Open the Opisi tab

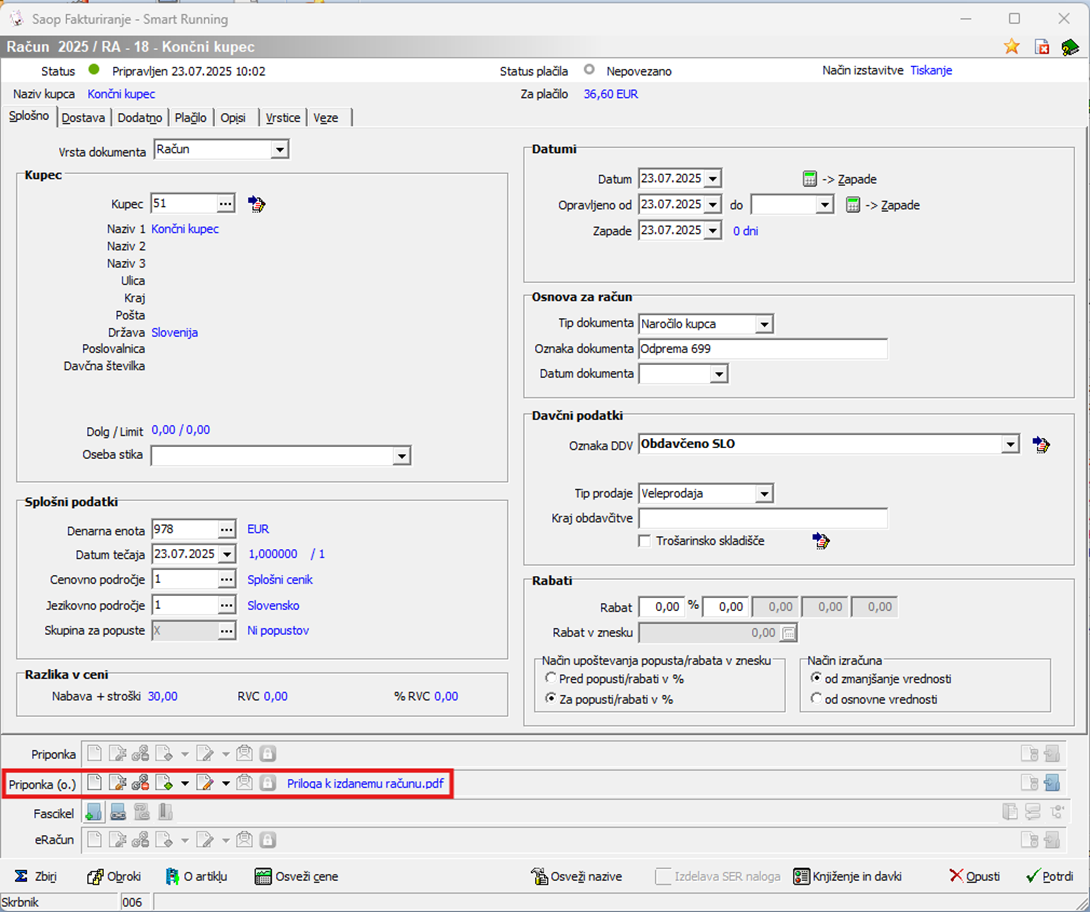pos(233,117)
